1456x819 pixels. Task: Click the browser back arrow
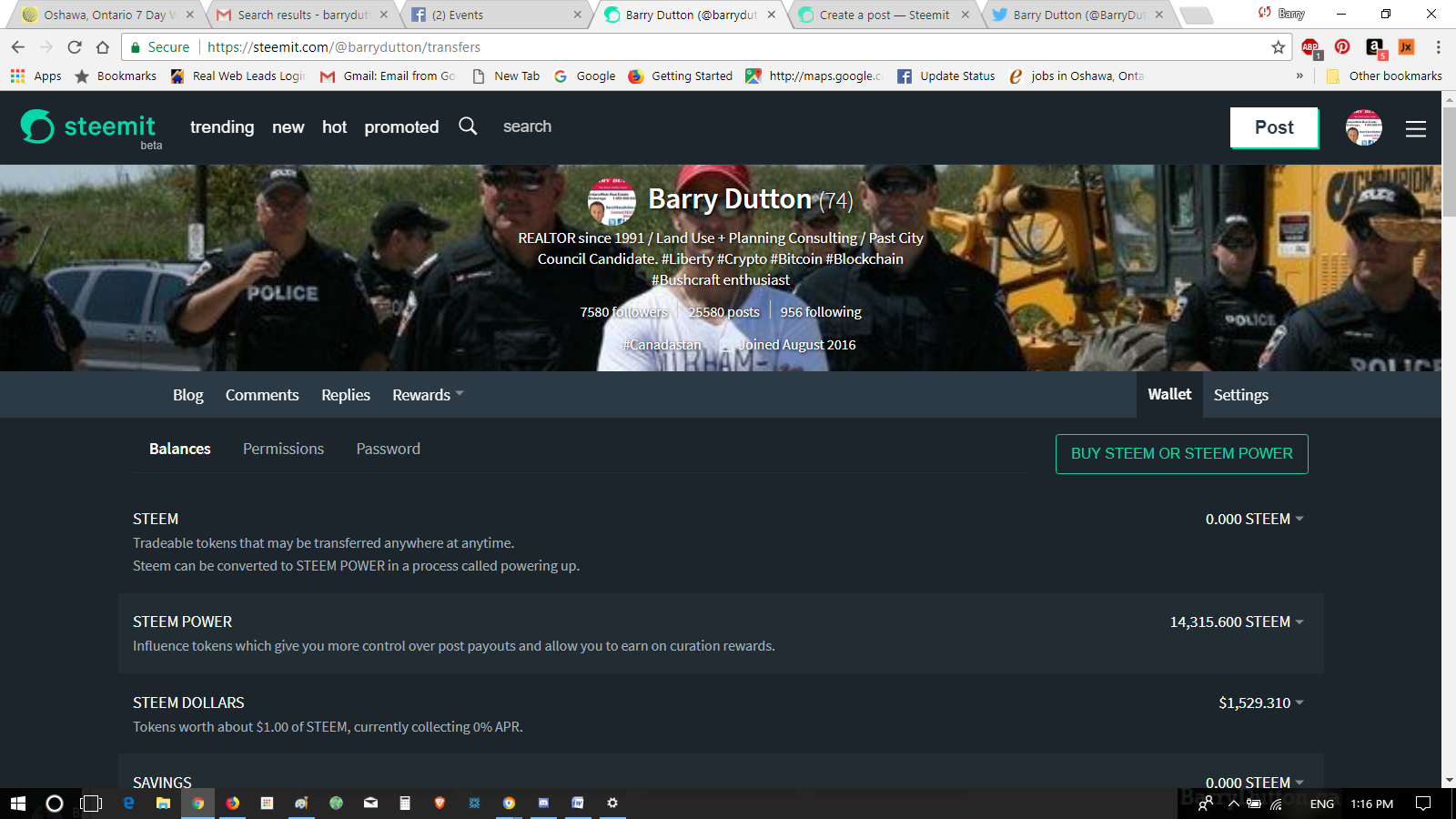[18, 47]
